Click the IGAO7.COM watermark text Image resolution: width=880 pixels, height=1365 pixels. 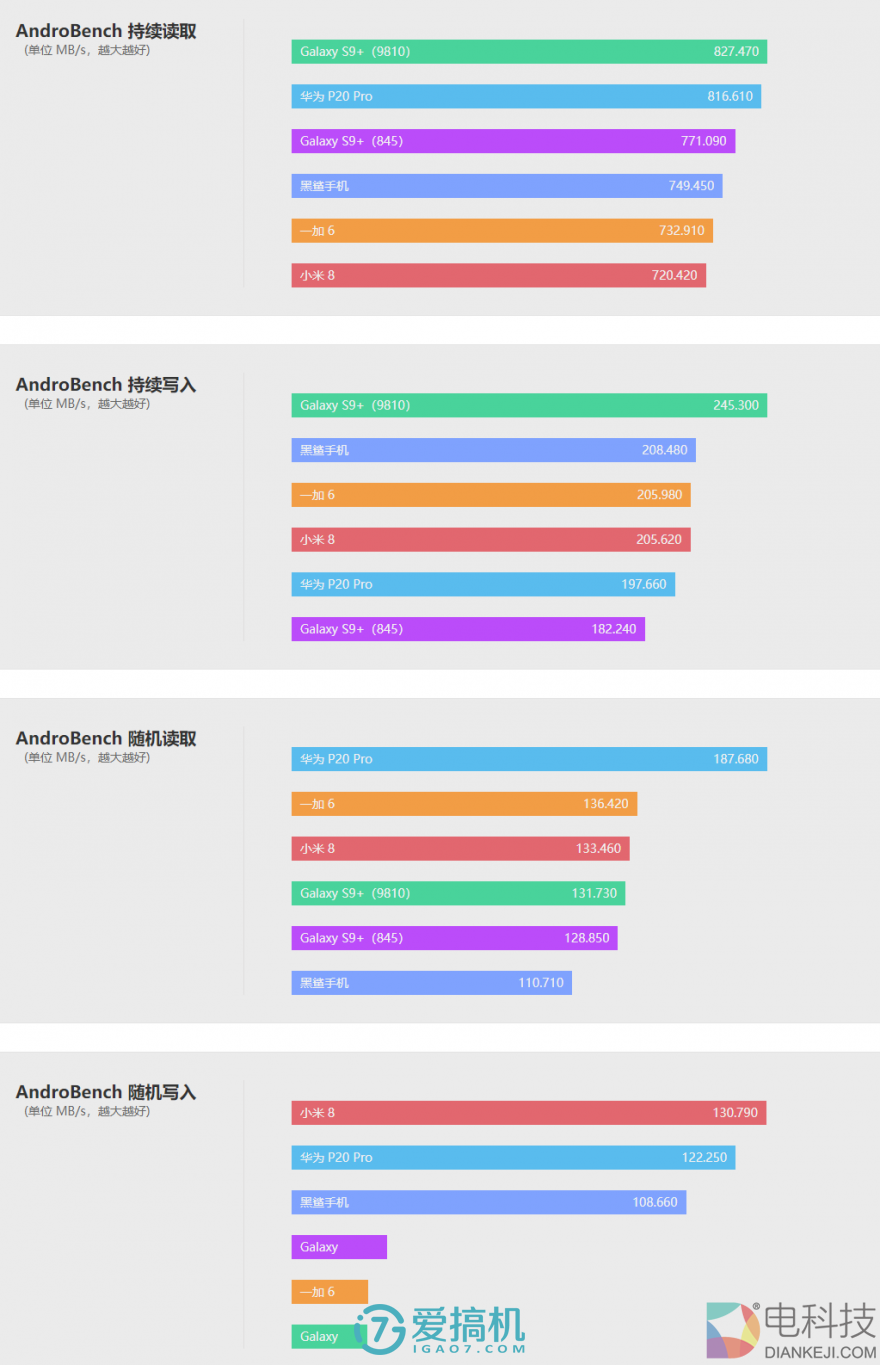(x=468, y=1349)
